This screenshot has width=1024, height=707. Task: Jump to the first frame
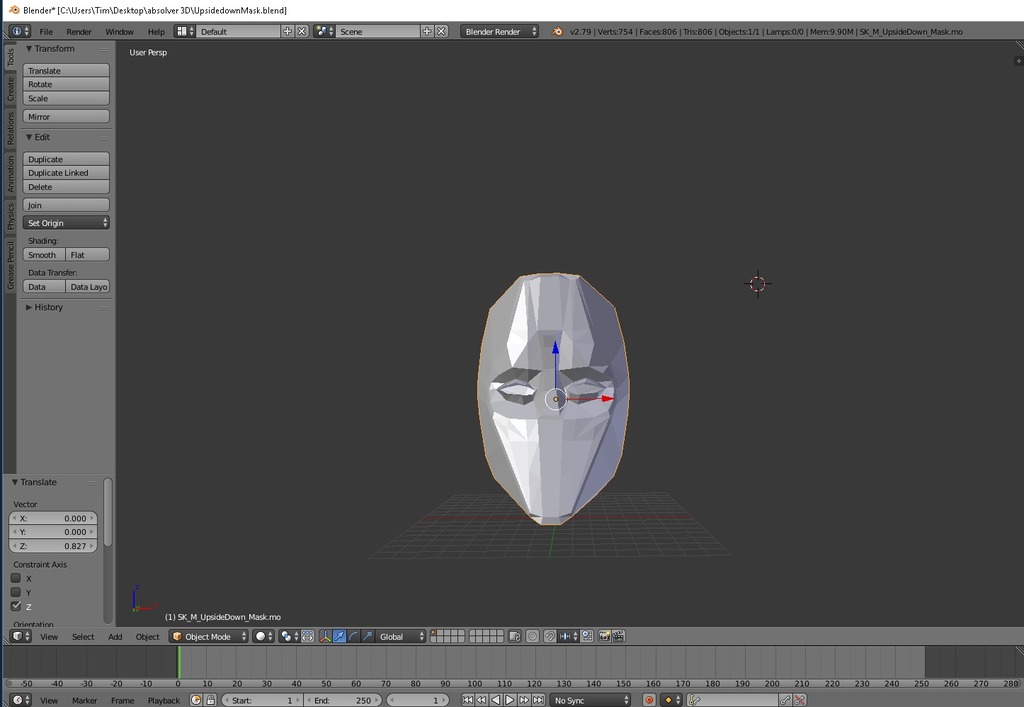pos(467,700)
